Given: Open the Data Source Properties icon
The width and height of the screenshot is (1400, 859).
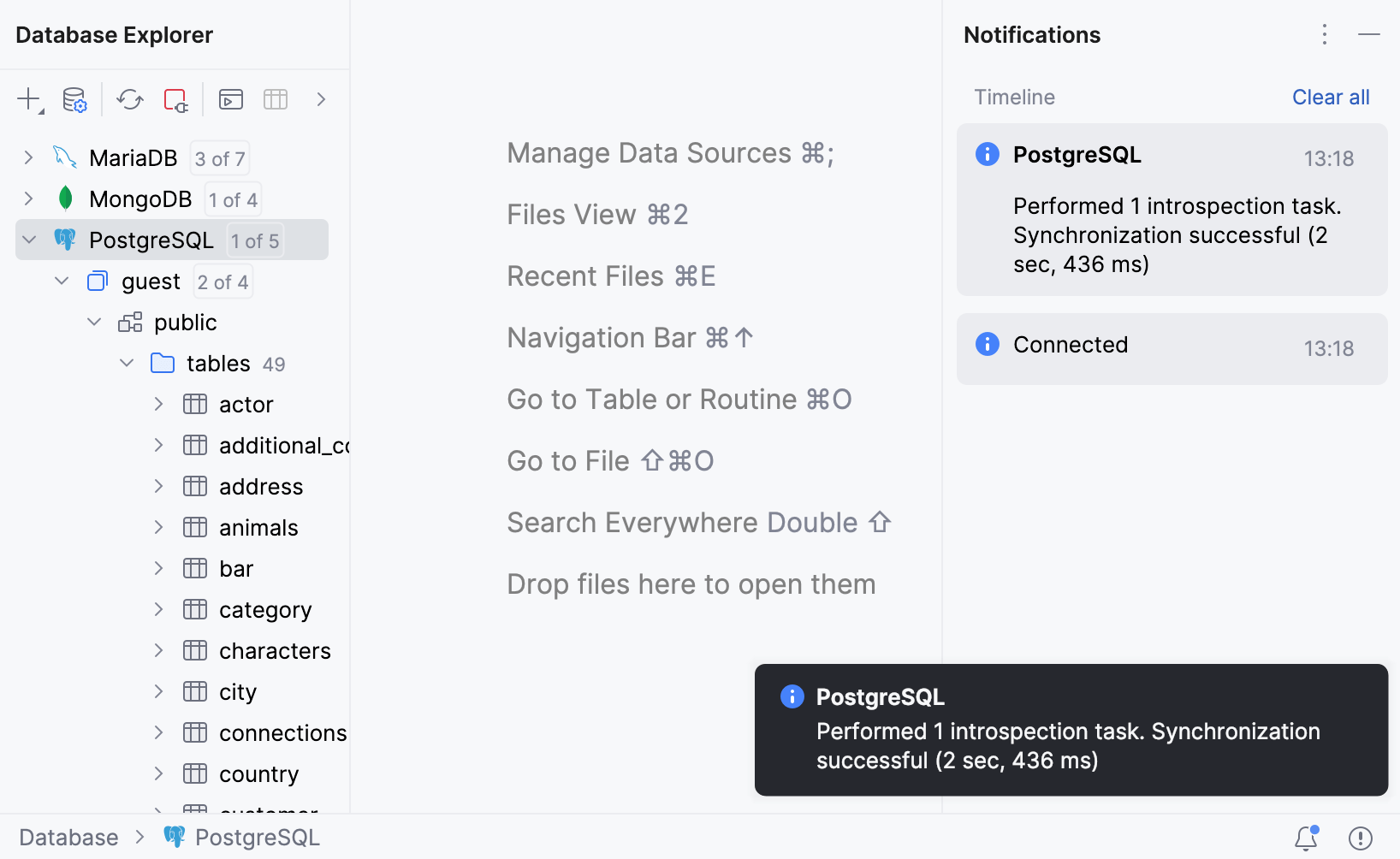Looking at the screenshot, I should click(x=75, y=99).
